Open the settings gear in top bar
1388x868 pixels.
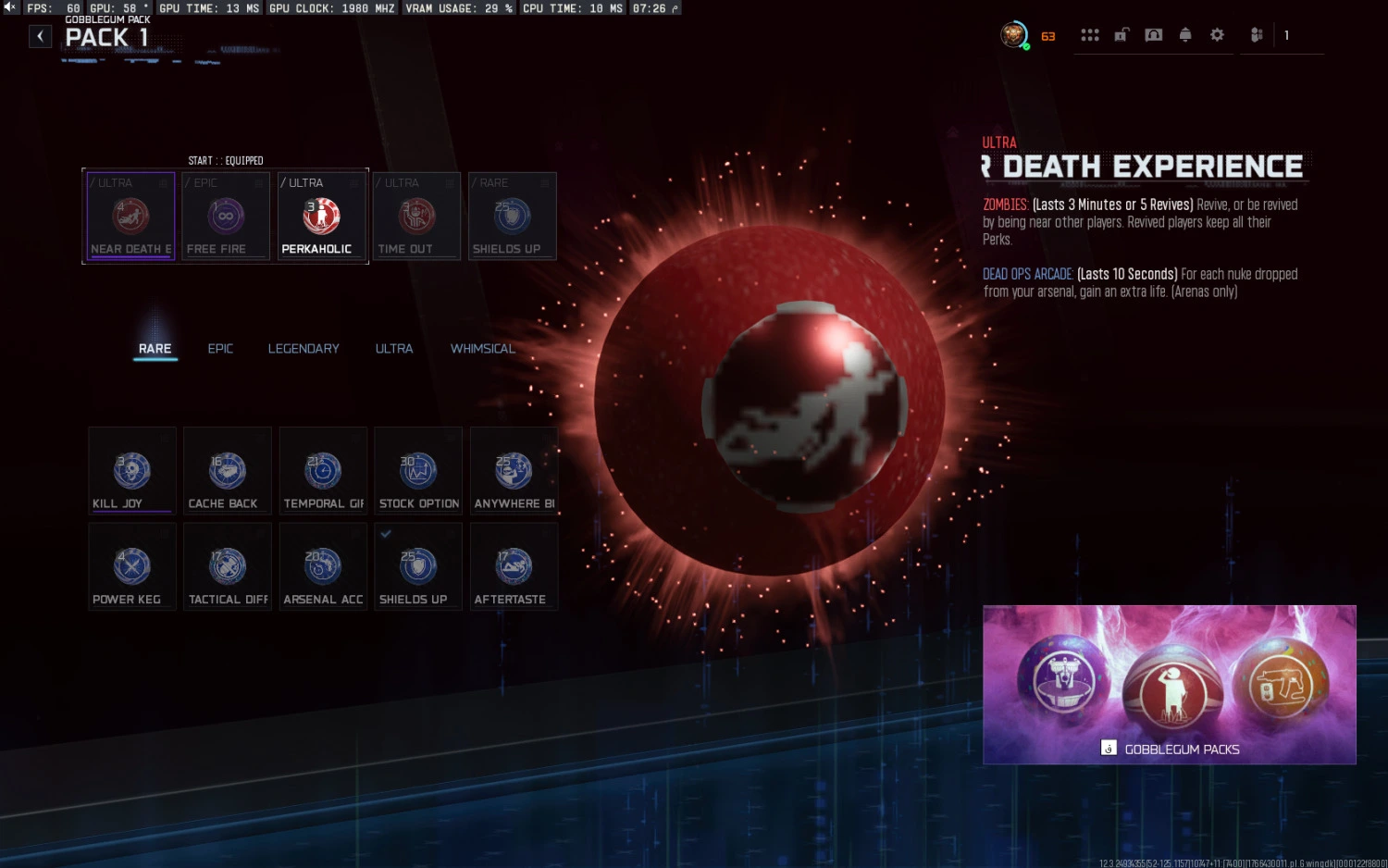1217,35
